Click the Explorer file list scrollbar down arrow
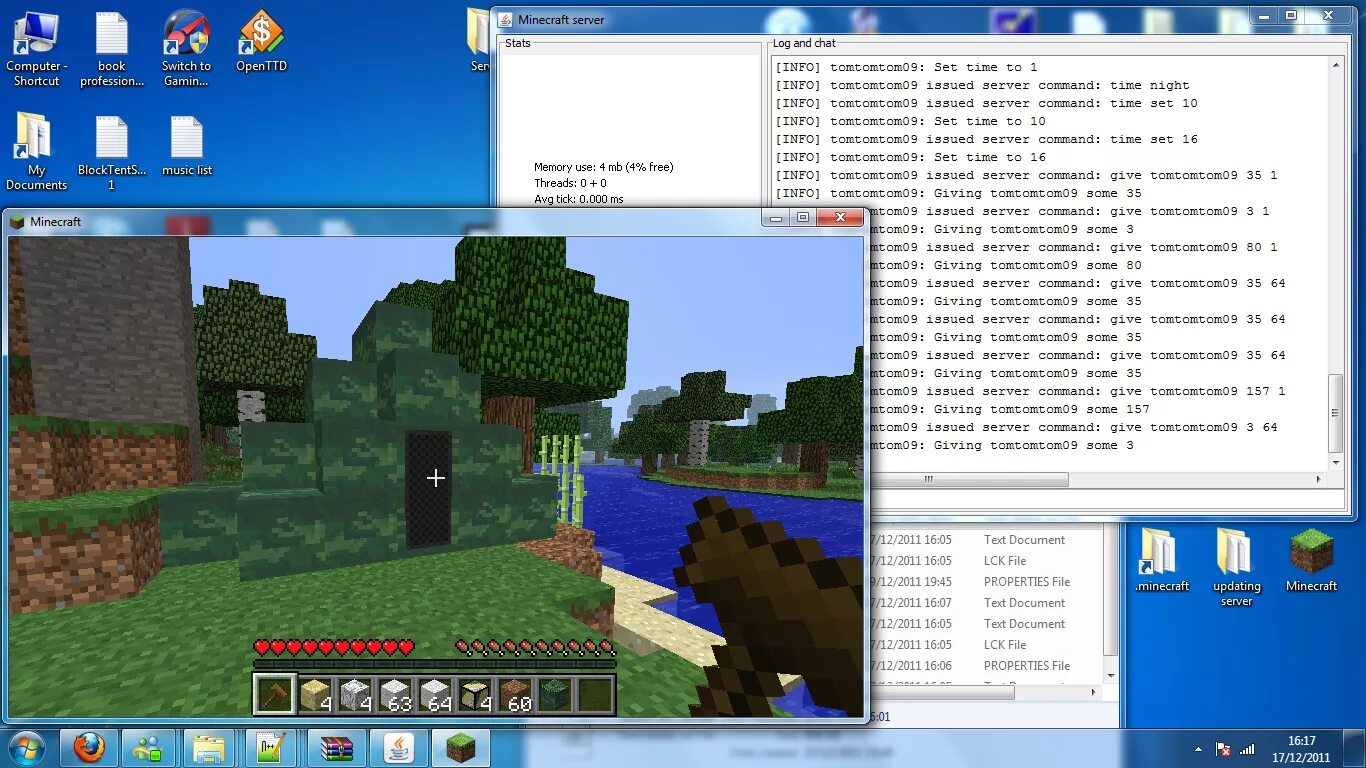 click(1109, 675)
